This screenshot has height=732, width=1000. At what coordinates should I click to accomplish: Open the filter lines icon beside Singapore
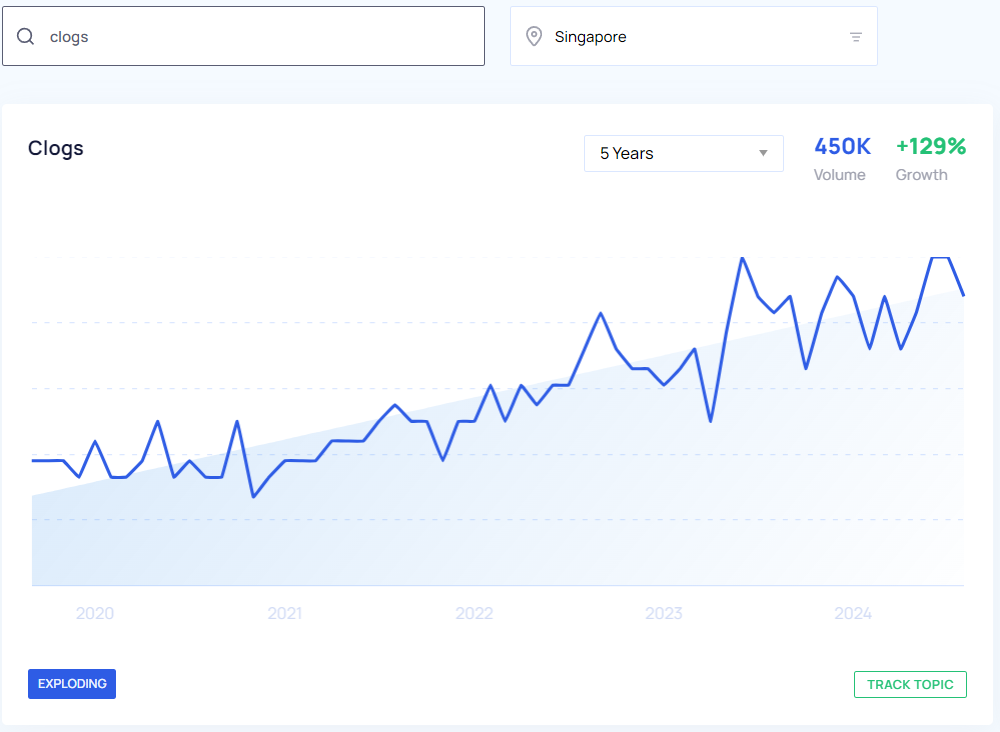point(856,37)
